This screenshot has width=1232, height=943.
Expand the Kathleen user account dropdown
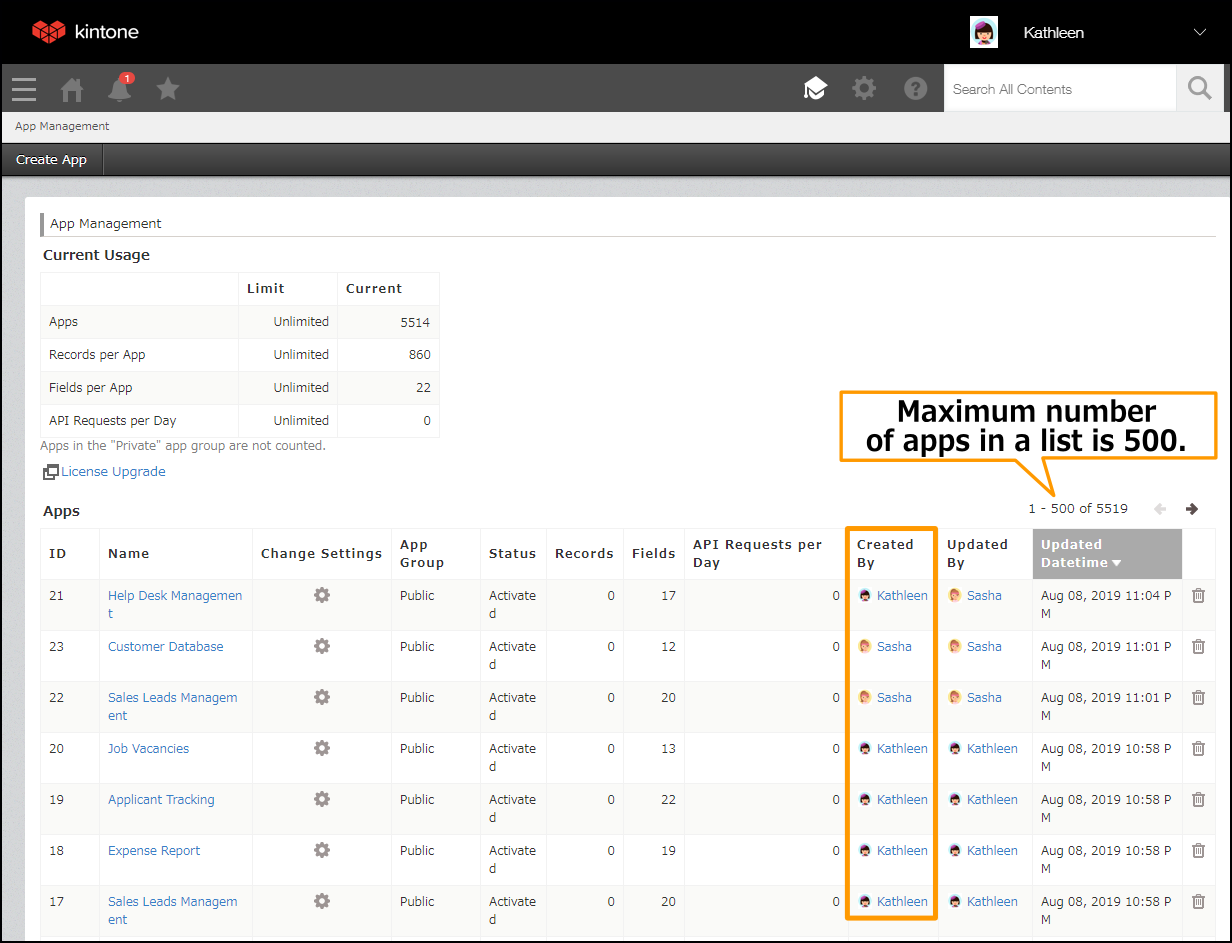tap(1200, 32)
